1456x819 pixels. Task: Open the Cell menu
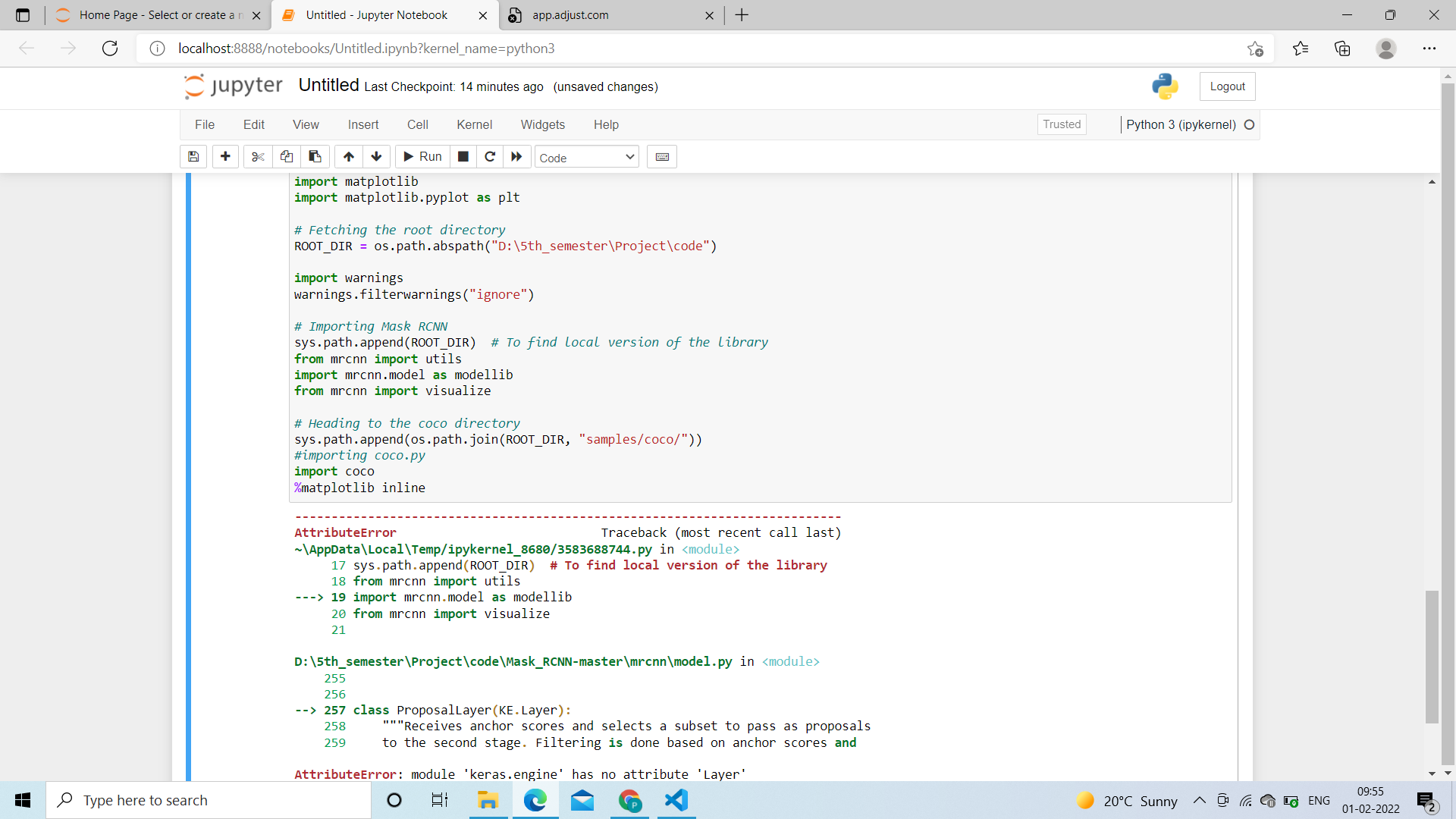click(417, 125)
